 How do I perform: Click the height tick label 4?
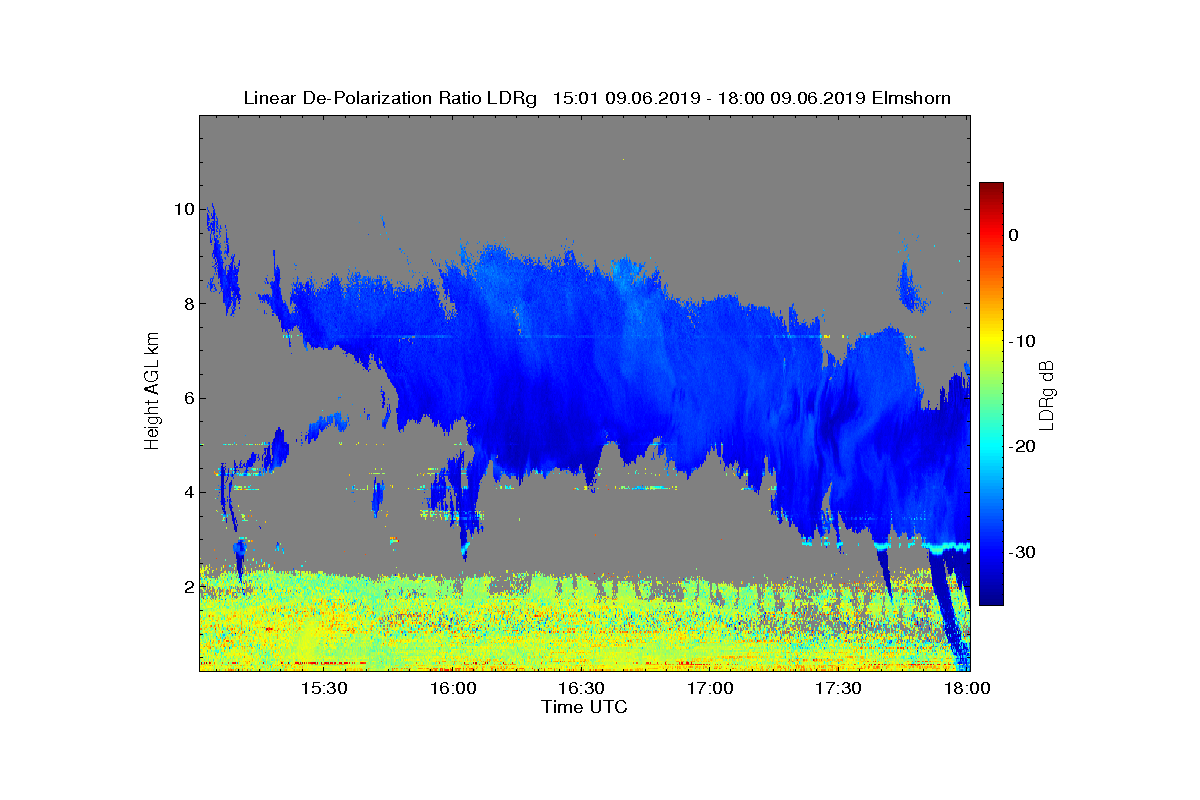[187, 492]
